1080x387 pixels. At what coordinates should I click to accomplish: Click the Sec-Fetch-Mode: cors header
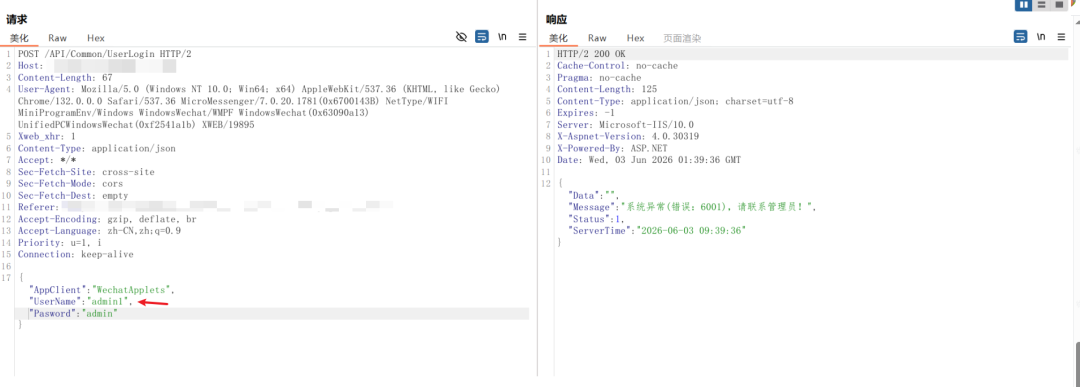[70, 183]
